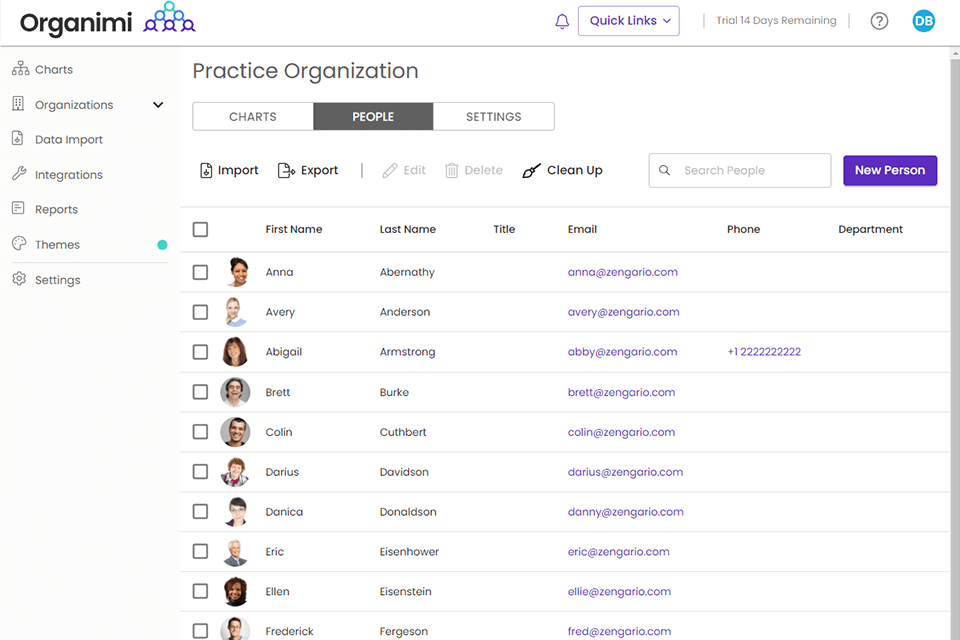
Task: Expand the Organizations sidebar chevron
Action: coord(158,105)
